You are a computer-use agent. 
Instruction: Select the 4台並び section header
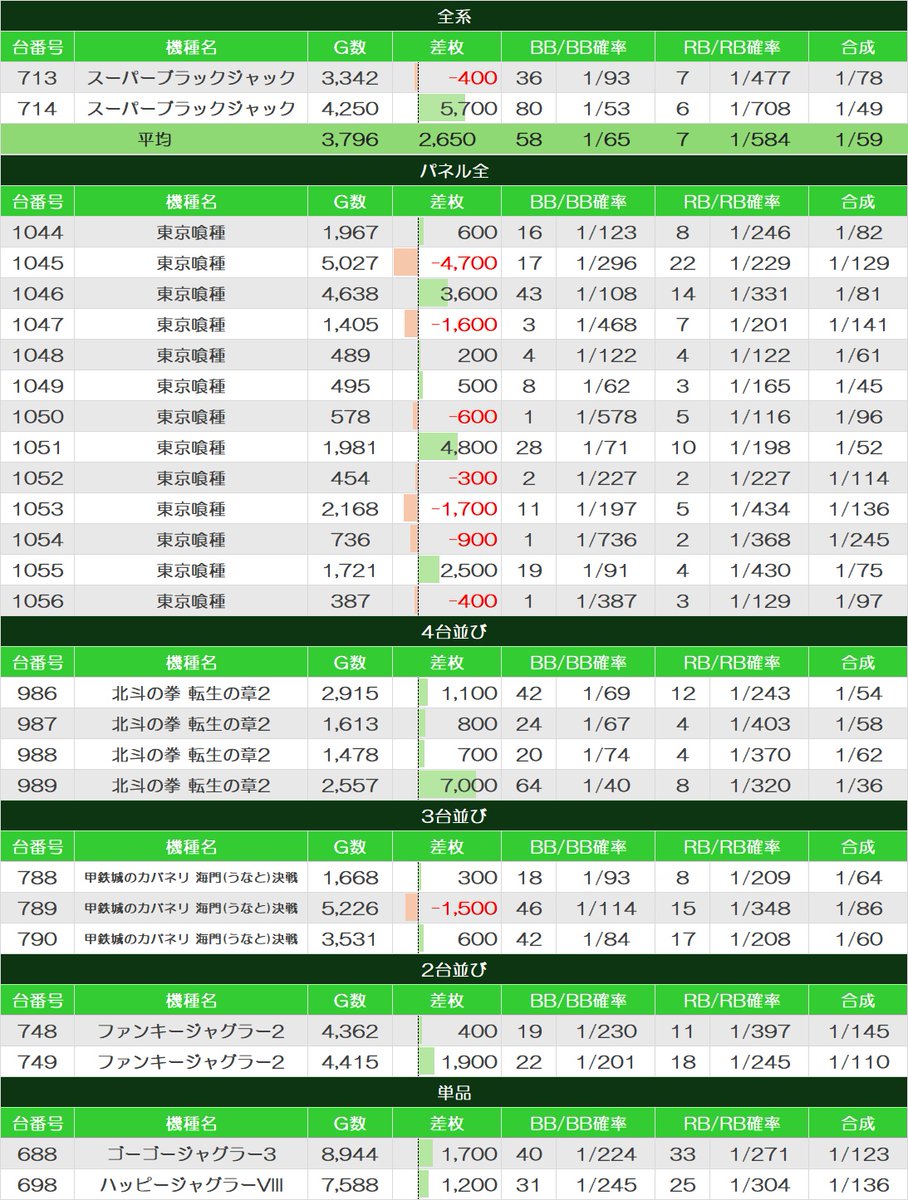pyautogui.click(x=454, y=632)
